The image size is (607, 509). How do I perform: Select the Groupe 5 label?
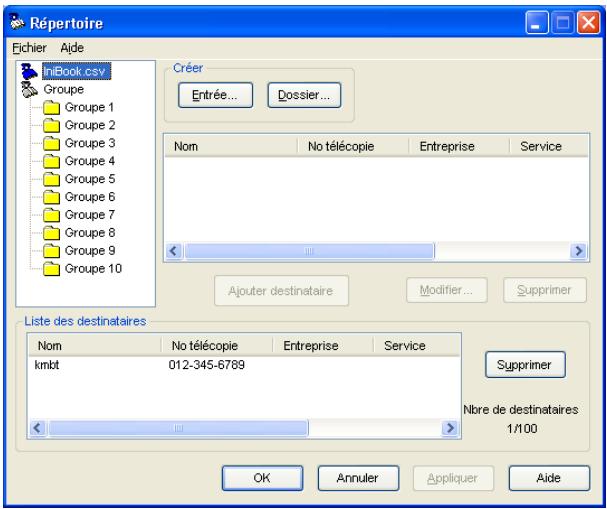pos(90,179)
